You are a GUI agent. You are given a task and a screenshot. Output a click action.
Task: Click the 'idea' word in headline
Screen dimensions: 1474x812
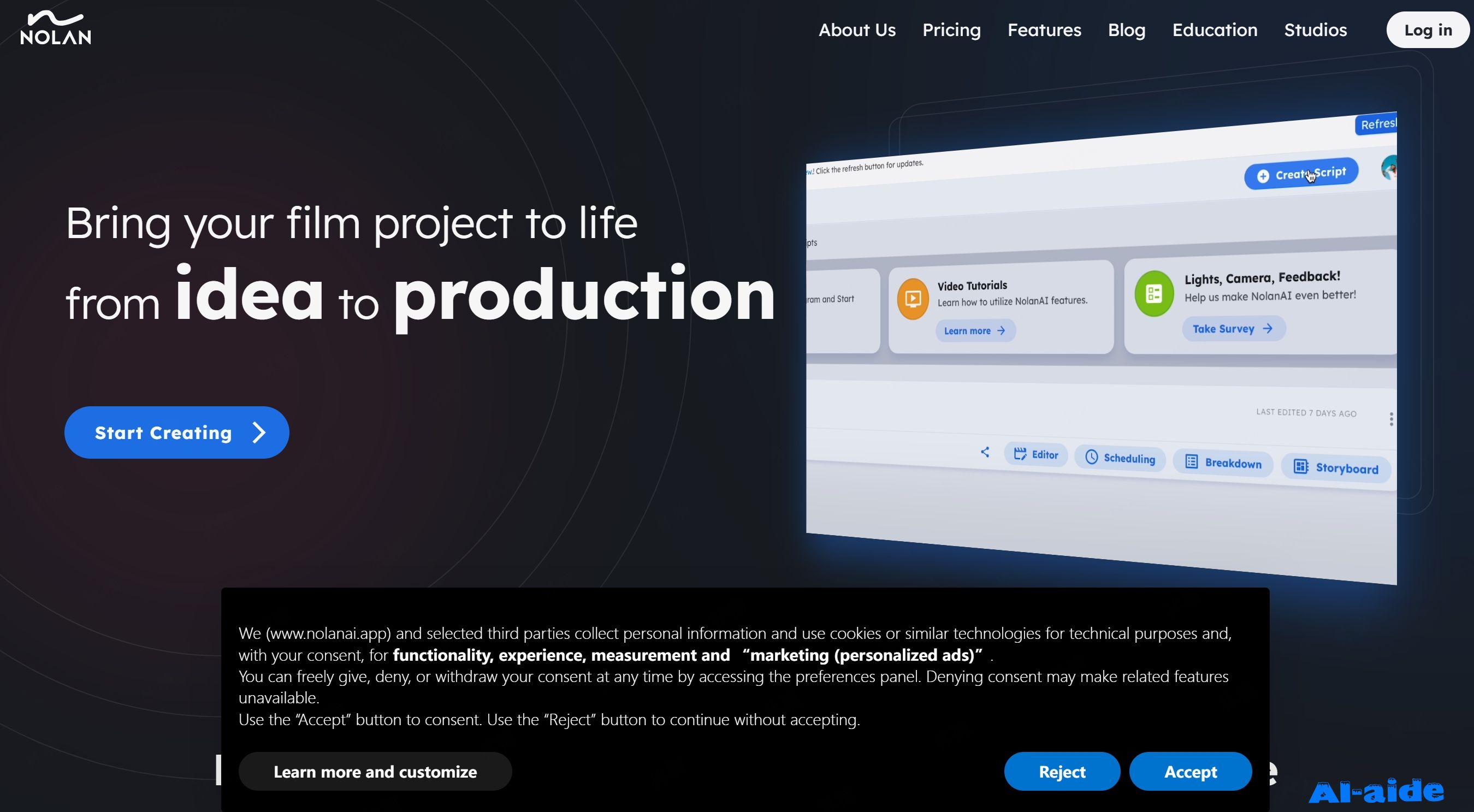pos(250,293)
